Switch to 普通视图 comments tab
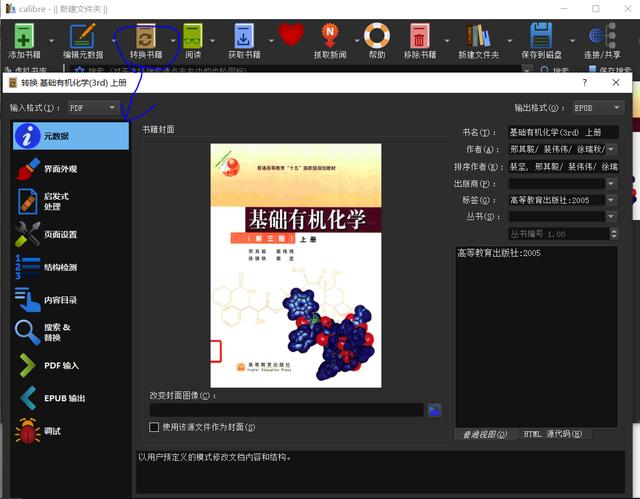This screenshot has height=499, width=640. point(484,434)
